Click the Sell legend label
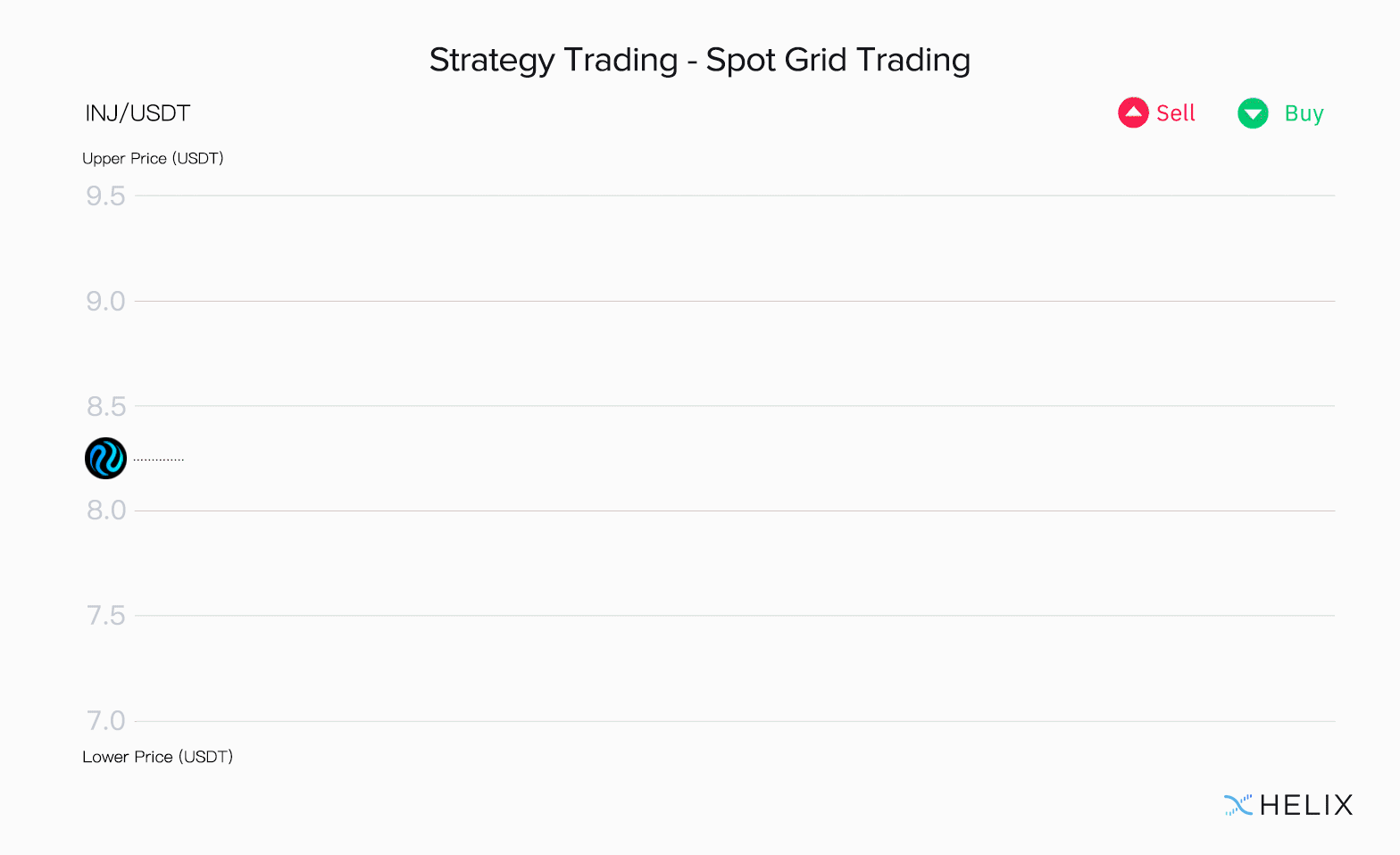1400x855 pixels. [1175, 113]
